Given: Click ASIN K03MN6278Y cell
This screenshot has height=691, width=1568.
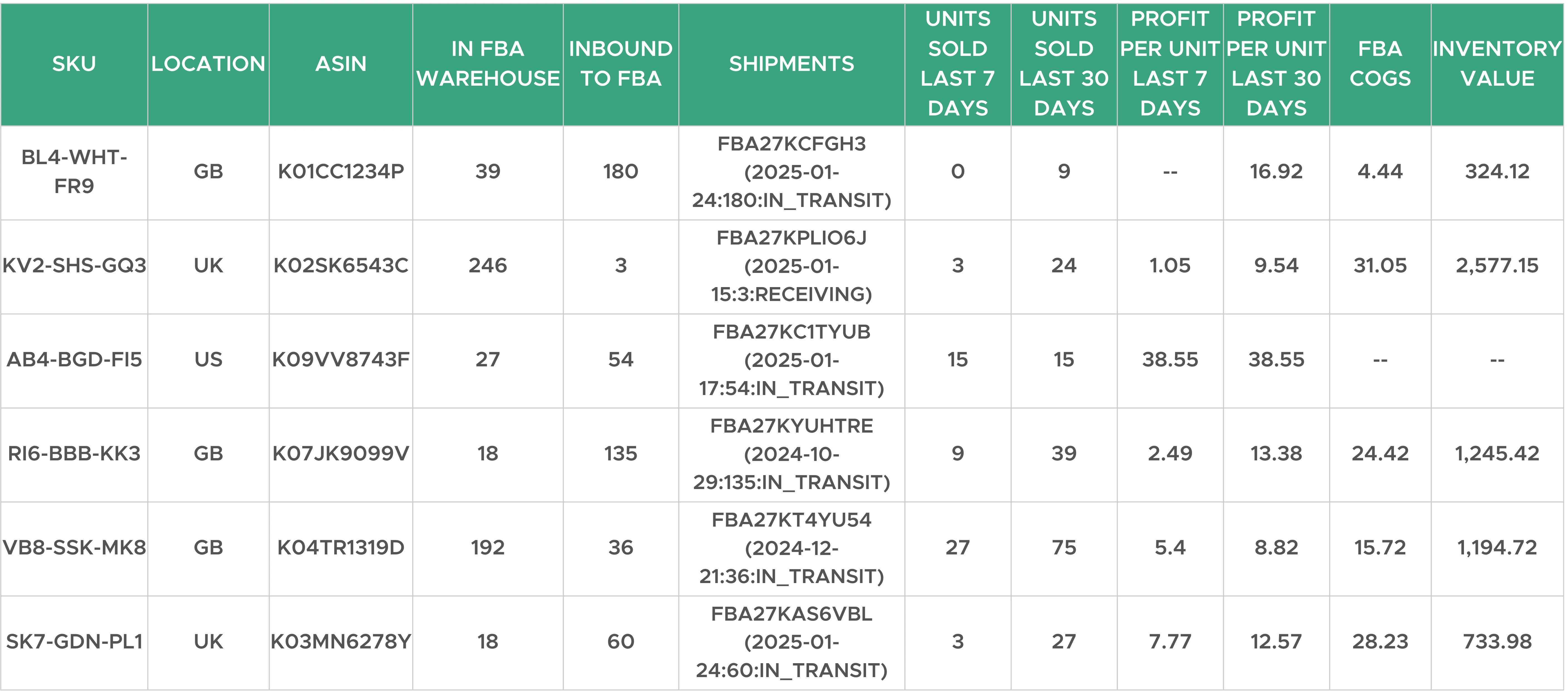Looking at the screenshot, I should pyautogui.click(x=341, y=642).
